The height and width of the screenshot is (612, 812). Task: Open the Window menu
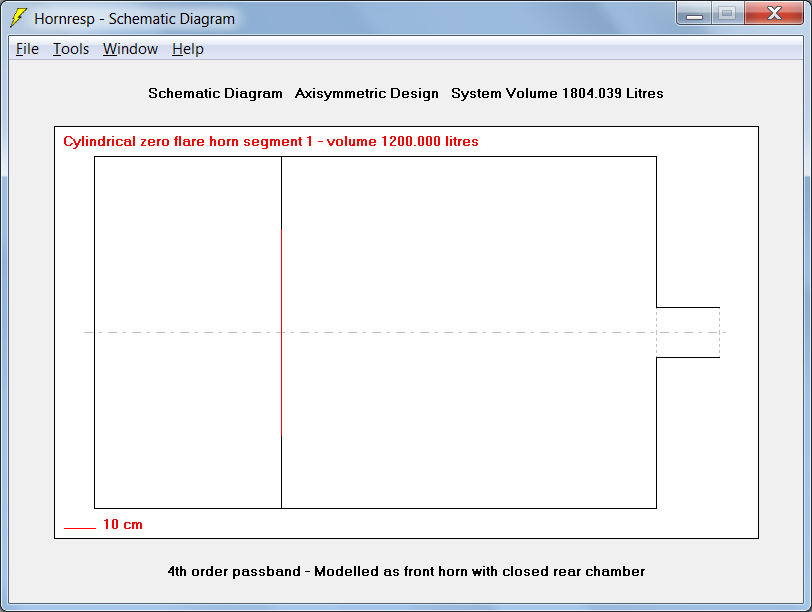(x=130, y=49)
